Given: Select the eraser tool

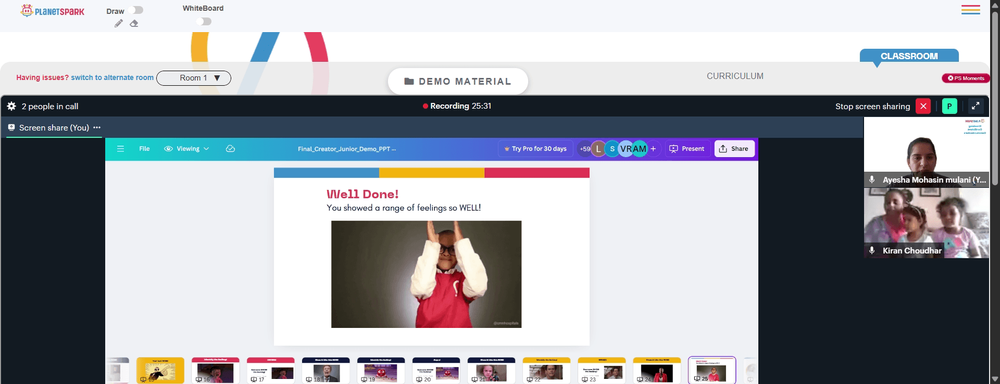Looking at the screenshot, I should point(134,24).
